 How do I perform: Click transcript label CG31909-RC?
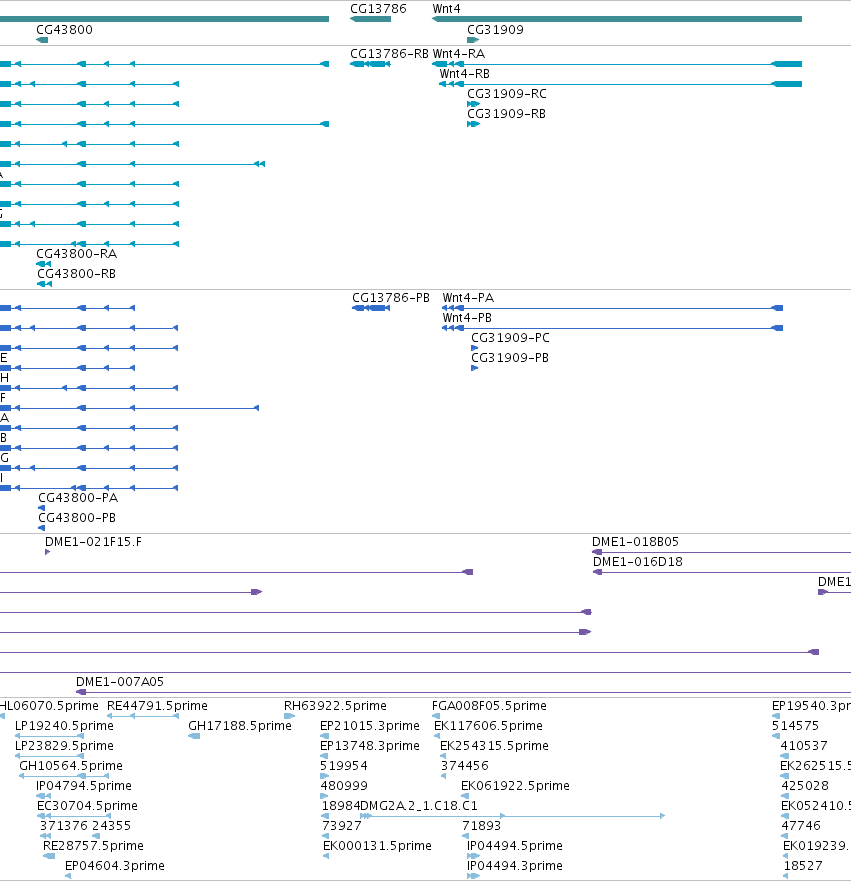(507, 94)
